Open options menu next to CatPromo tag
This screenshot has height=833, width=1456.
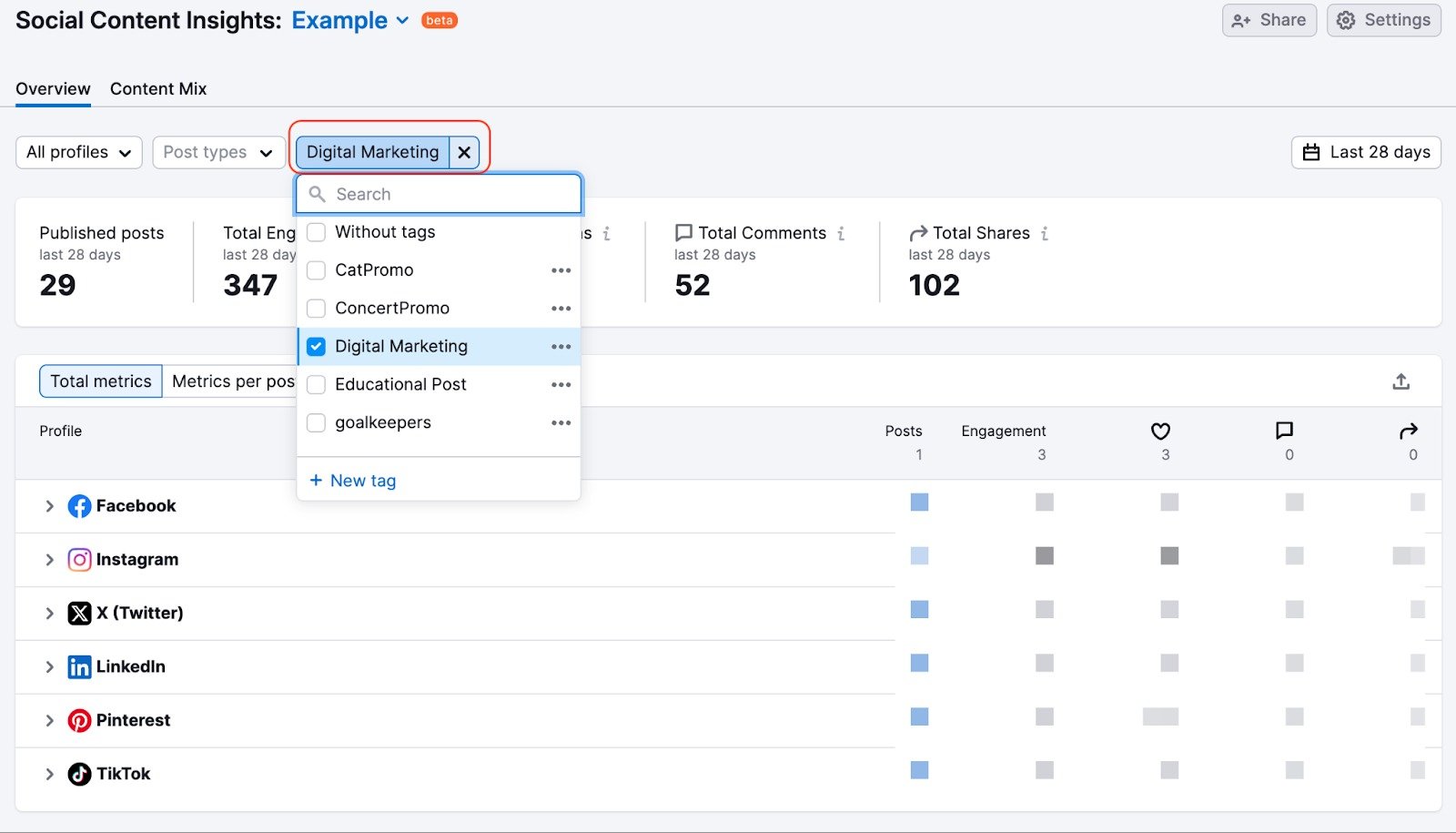click(x=561, y=269)
